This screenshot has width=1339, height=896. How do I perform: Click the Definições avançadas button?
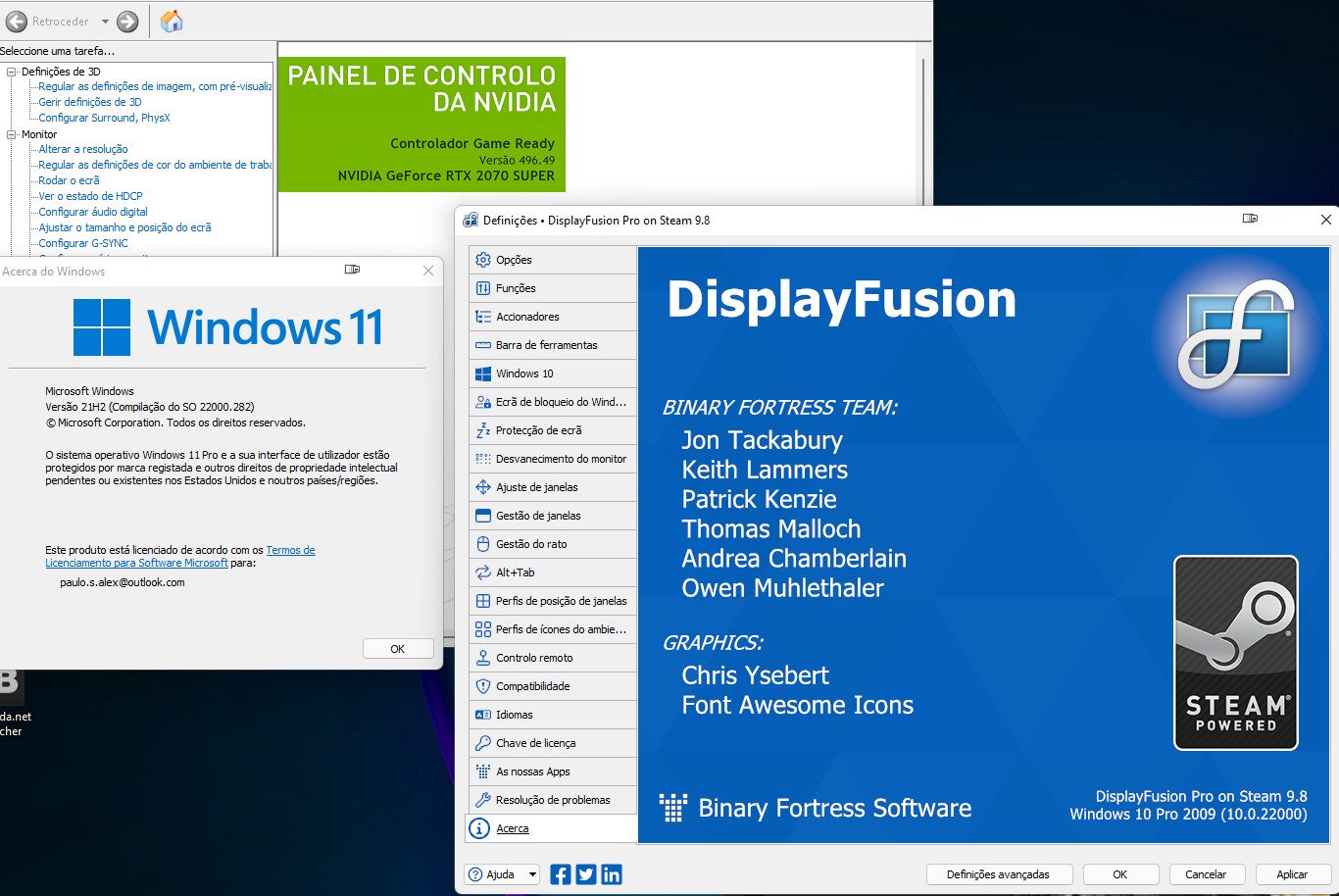point(998,874)
